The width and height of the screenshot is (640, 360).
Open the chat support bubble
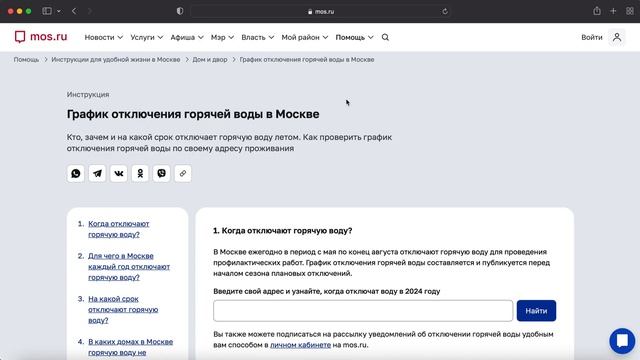[x=622, y=340]
